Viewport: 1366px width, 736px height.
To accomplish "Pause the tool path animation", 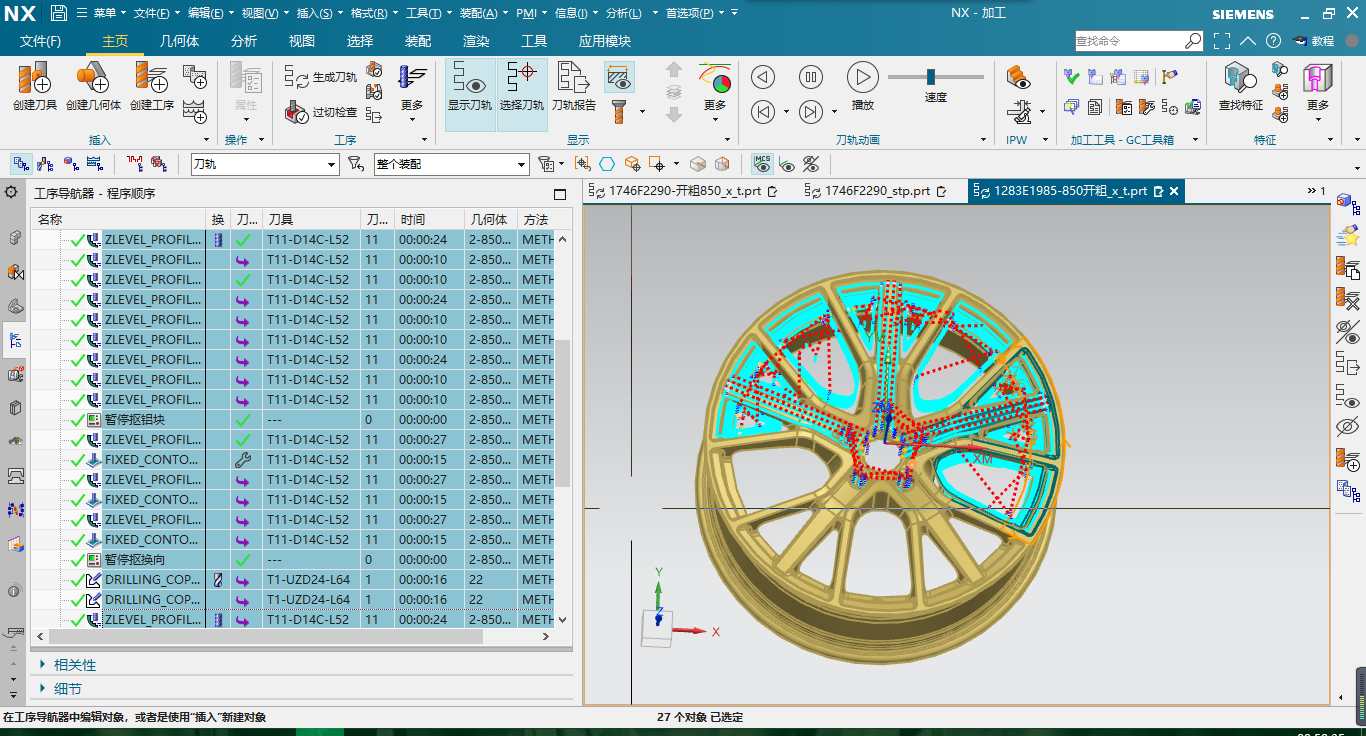I will pos(811,77).
